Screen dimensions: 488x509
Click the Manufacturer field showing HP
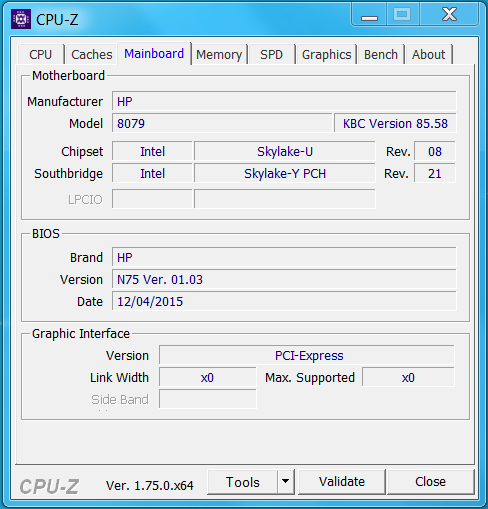pyautogui.click(x=284, y=101)
